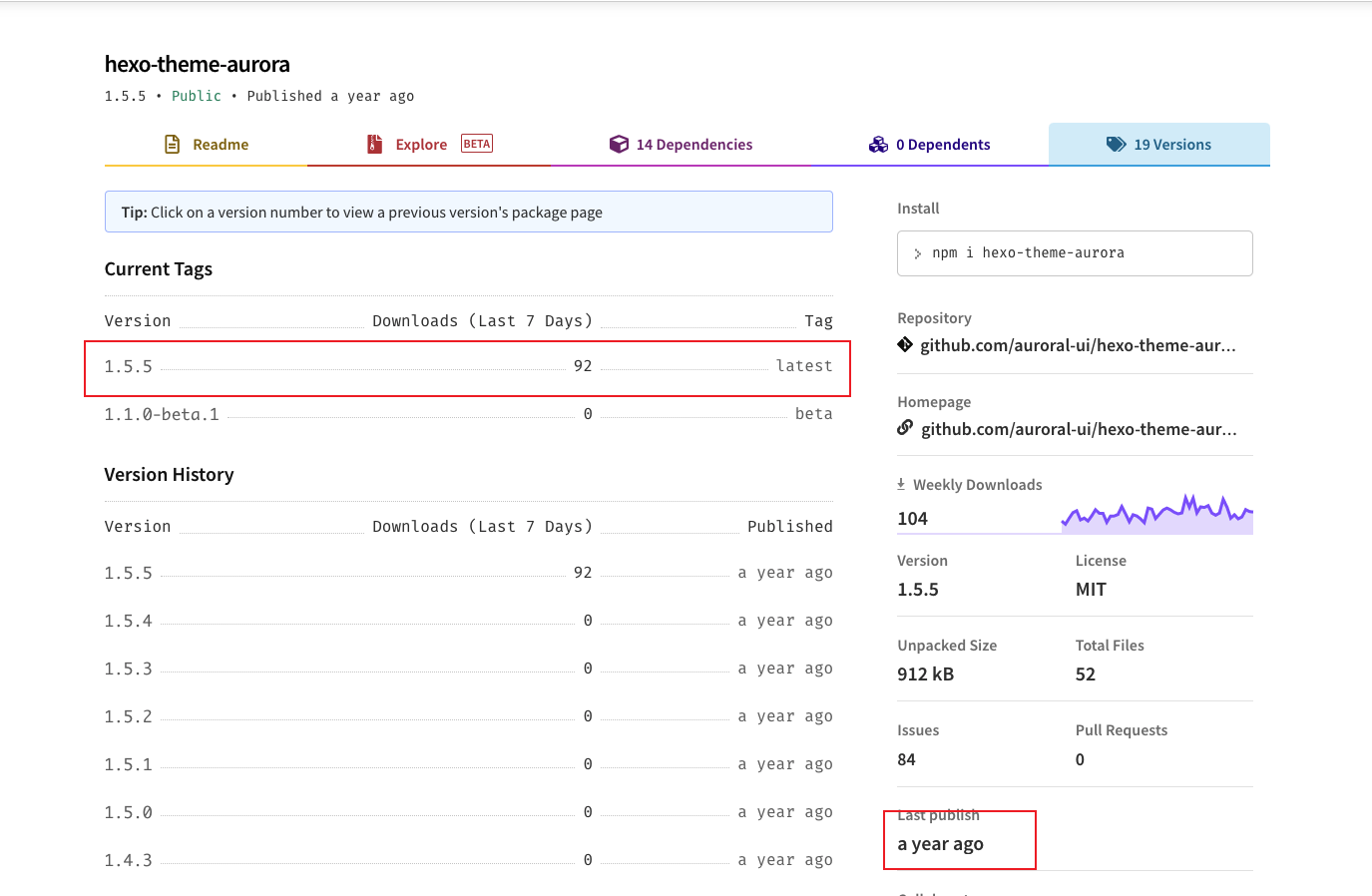The height and width of the screenshot is (896, 1372).
Task: Click the install command chevron icon
Action: click(x=918, y=253)
